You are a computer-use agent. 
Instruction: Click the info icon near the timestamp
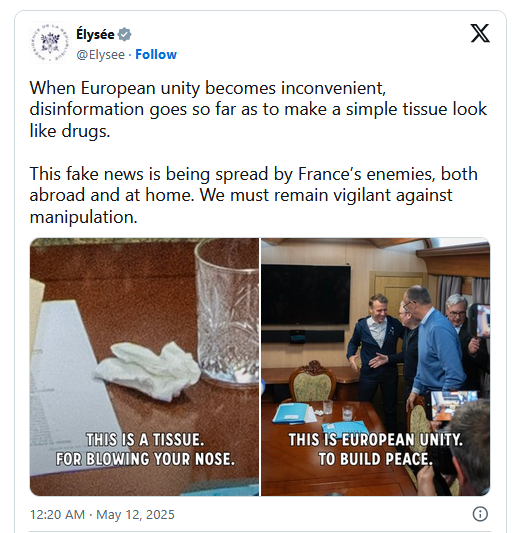tap(480, 514)
